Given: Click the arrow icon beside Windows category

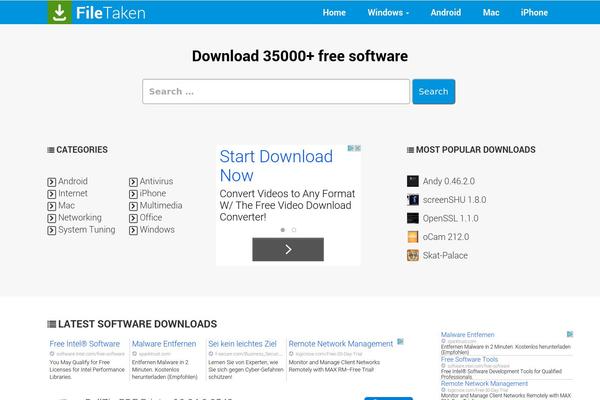Looking at the screenshot, I should pos(133,230).
